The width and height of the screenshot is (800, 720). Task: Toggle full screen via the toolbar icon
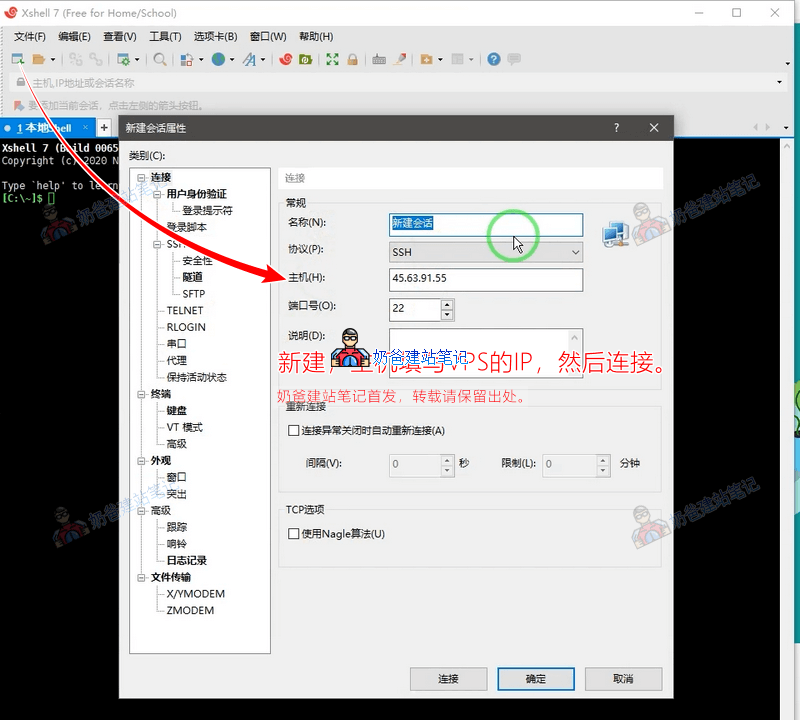pyautogui.click(x=331, y=58)
